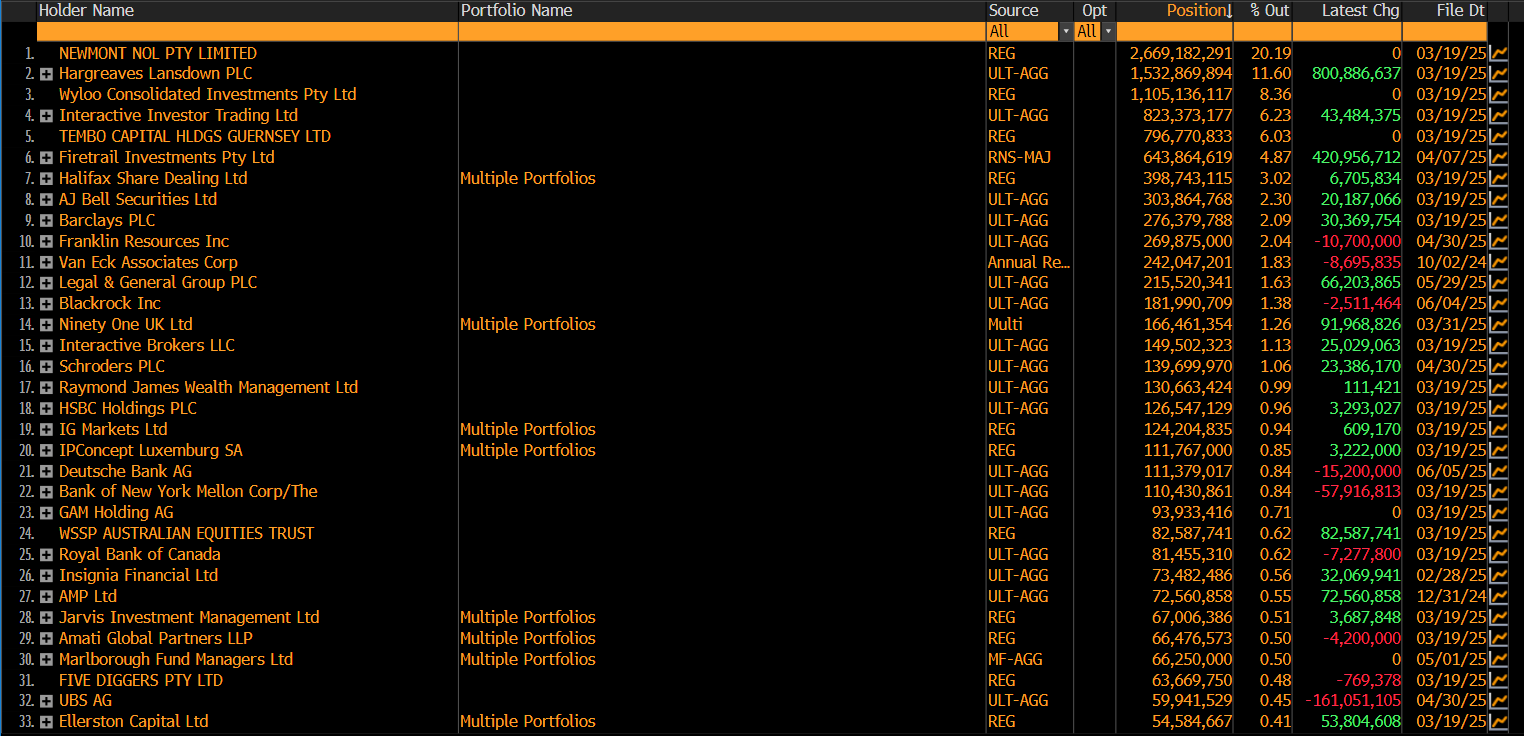Click Annual Re... source for Van Eck Associates
1524x736 pixels.
(x=1029, y=263)
